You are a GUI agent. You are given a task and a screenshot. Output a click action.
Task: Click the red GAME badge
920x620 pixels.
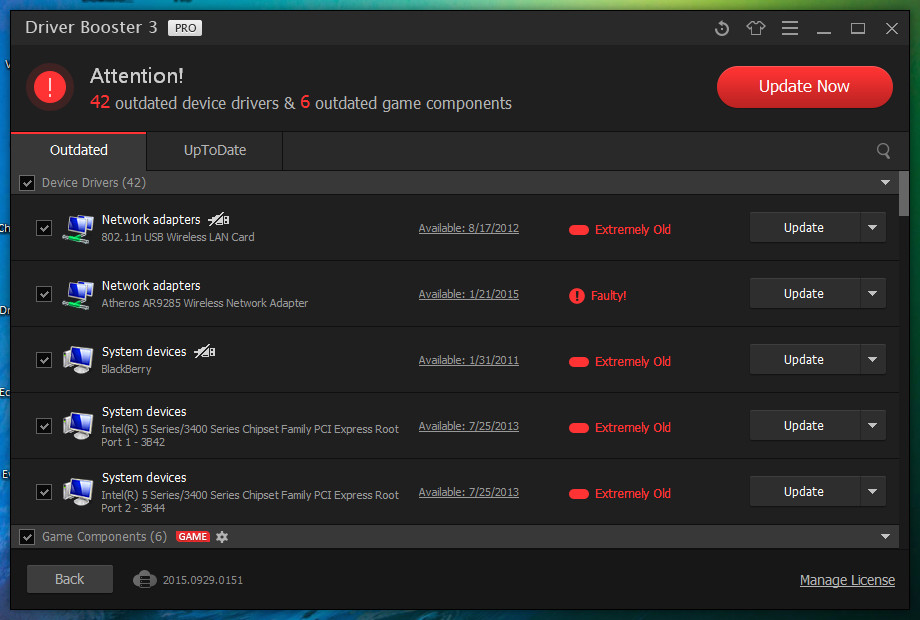pyautogui.click(x=192, y=537)
